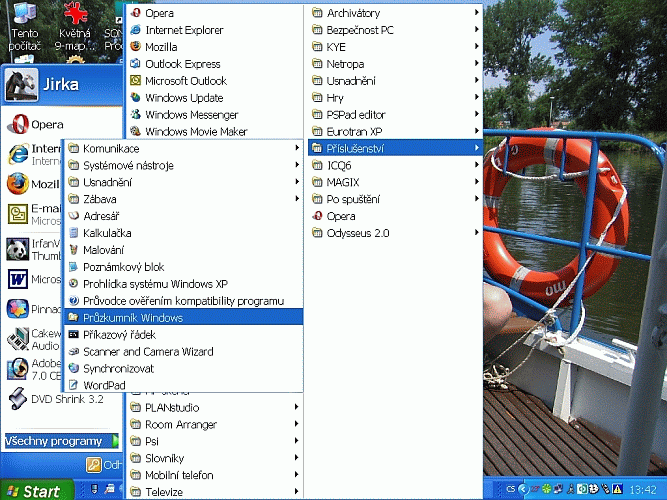Open Květná 9-map desktop shortcut
Screen dimensions: 667x500
tap(75, 26)
